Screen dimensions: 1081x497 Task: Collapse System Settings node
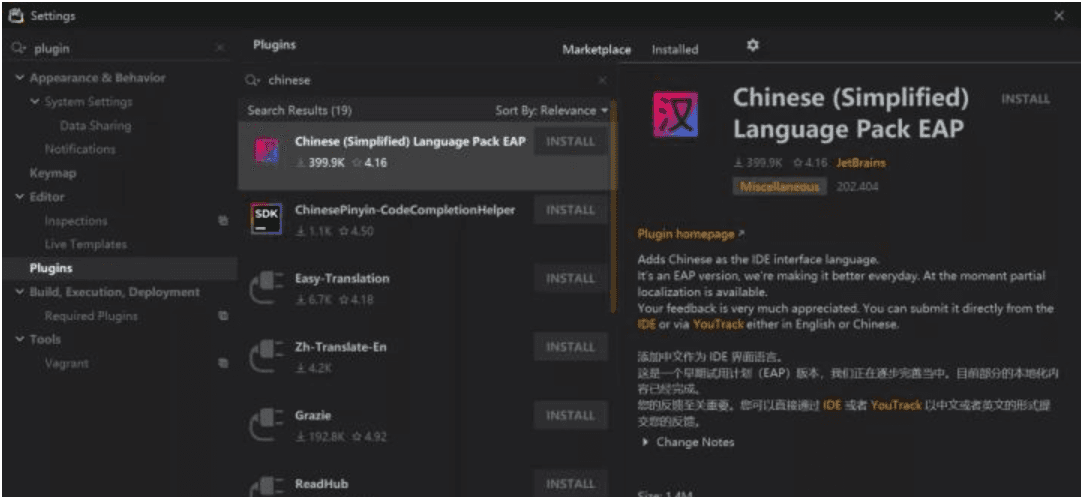(34, 102)
